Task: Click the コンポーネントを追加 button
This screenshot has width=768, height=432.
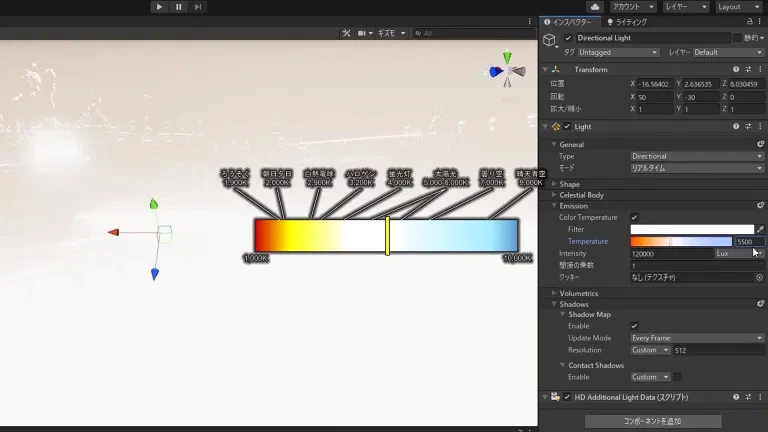Action: pos(653,421)
